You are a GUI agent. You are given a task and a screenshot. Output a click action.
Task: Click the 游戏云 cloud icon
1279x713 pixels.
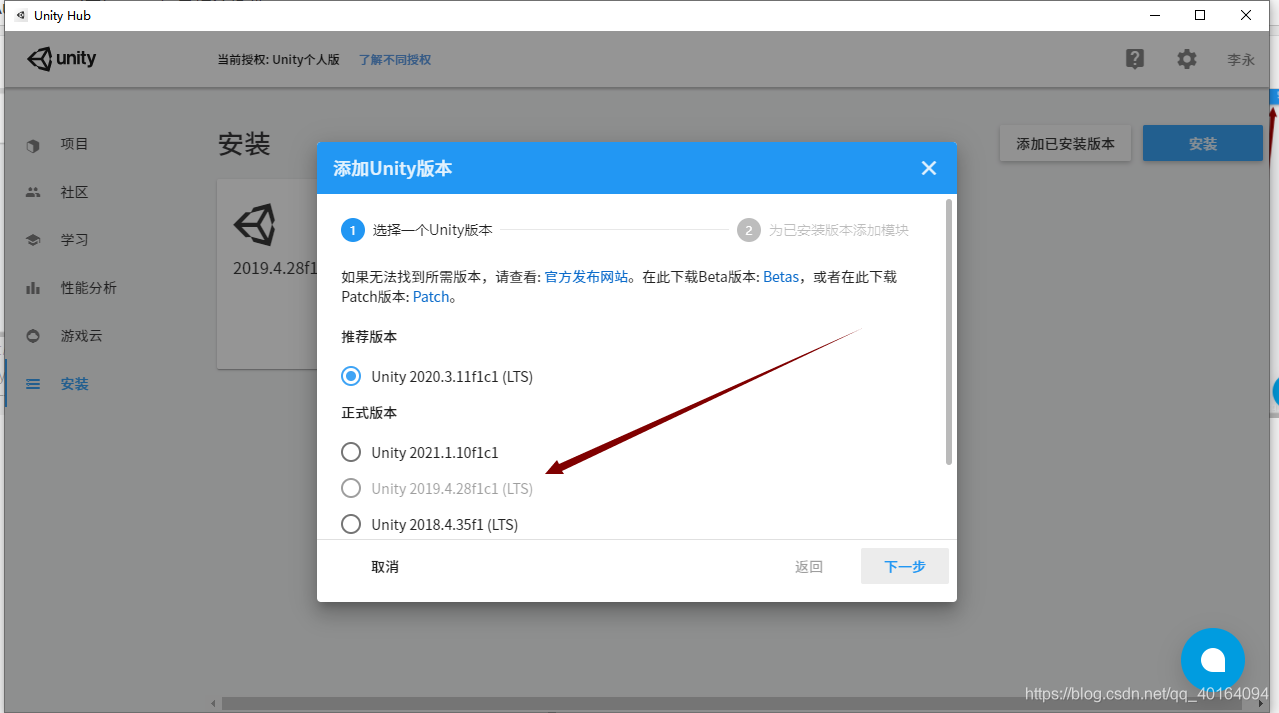point(33,336)
